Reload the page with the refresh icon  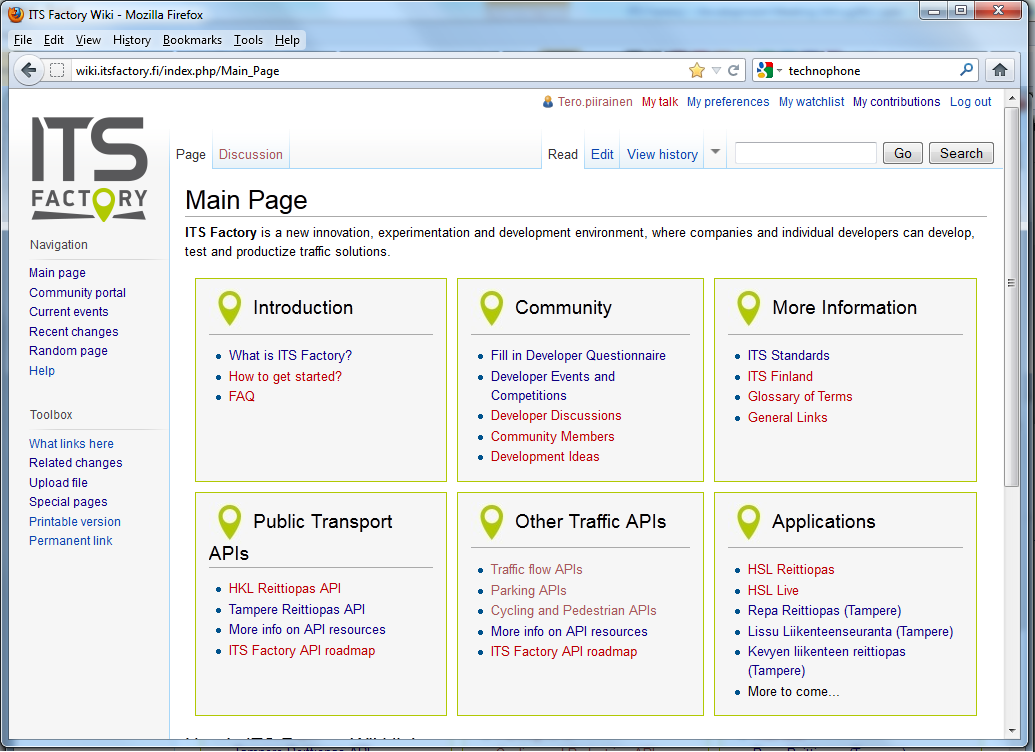click(x=733, y=71)
